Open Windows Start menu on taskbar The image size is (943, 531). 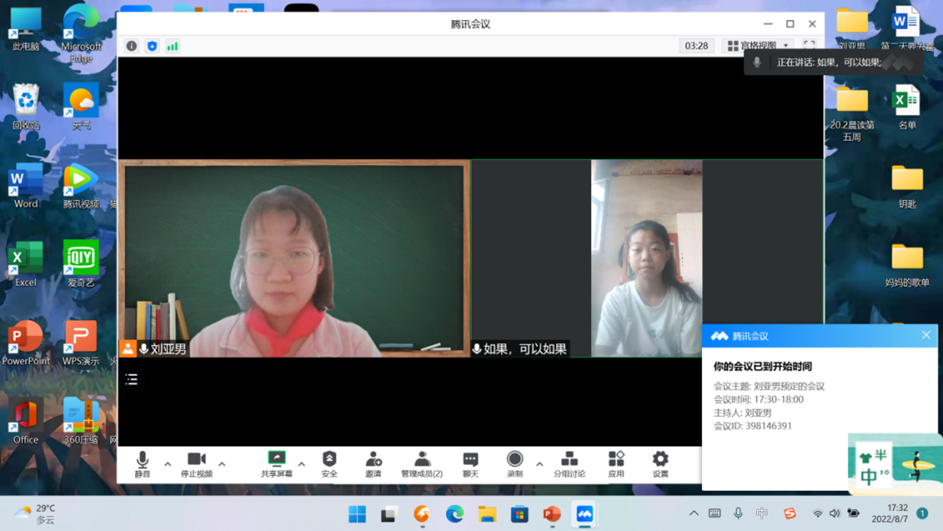click(x=357, y=514)
